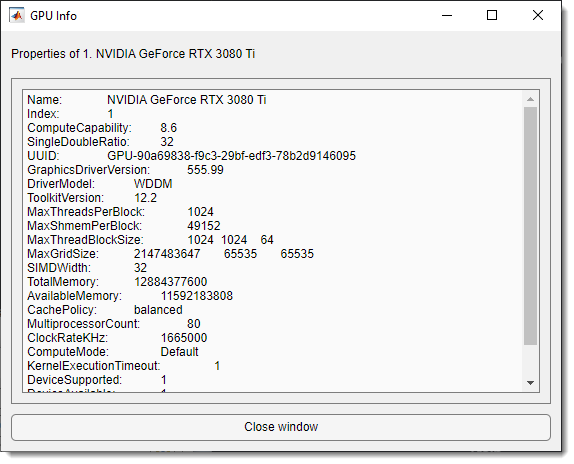Minimize the GPU Info window
574x464 pixels.
pyautogui.click(x=447, y=15)
